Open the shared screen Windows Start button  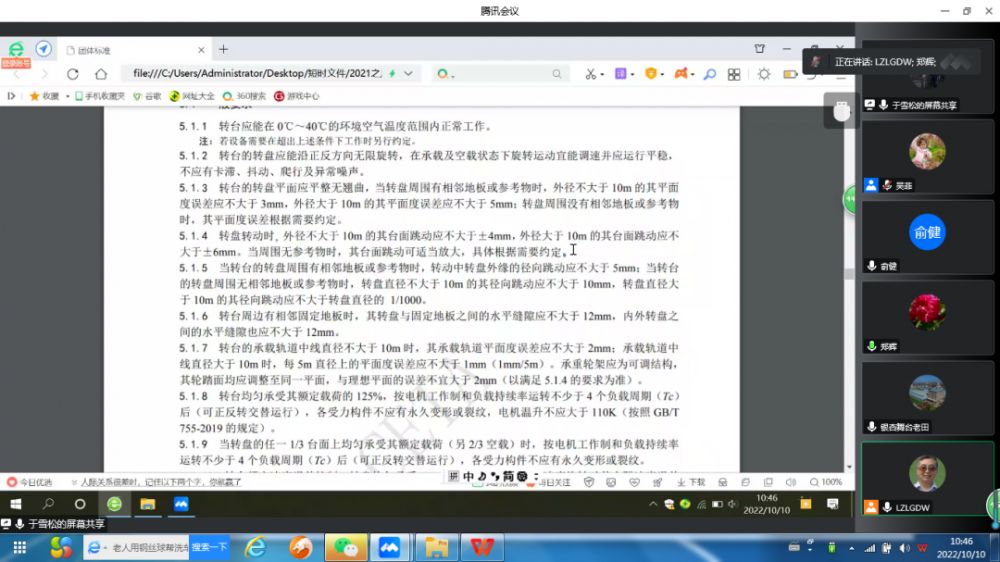coord(16,504)
